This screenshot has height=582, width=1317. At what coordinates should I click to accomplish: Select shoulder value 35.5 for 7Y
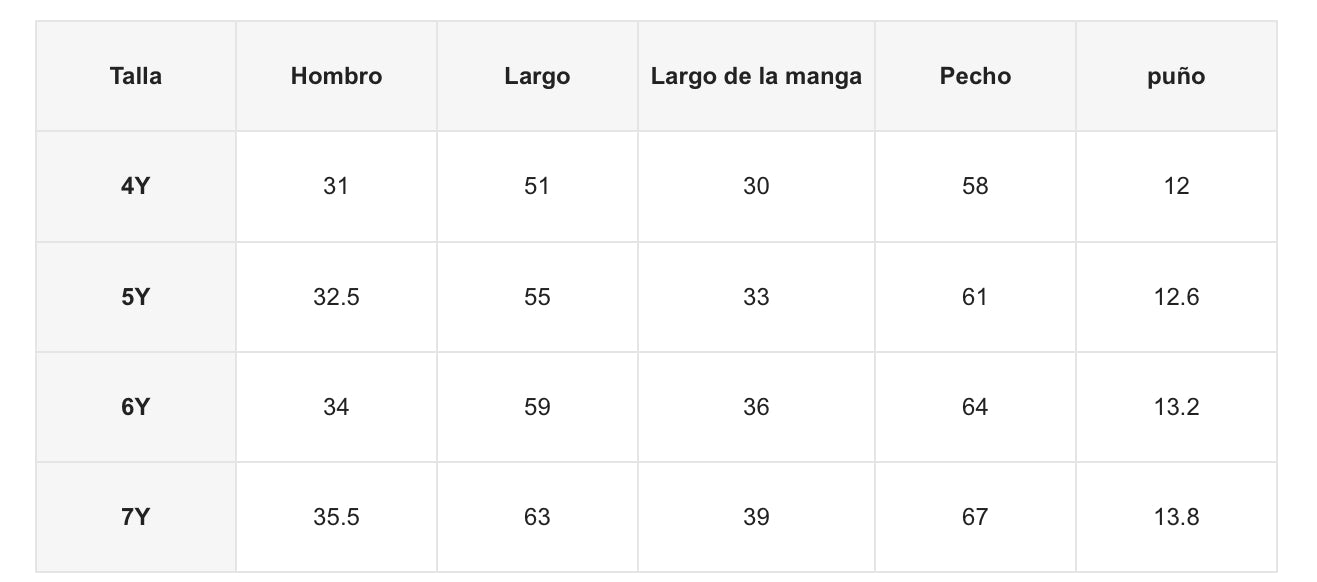336,517
